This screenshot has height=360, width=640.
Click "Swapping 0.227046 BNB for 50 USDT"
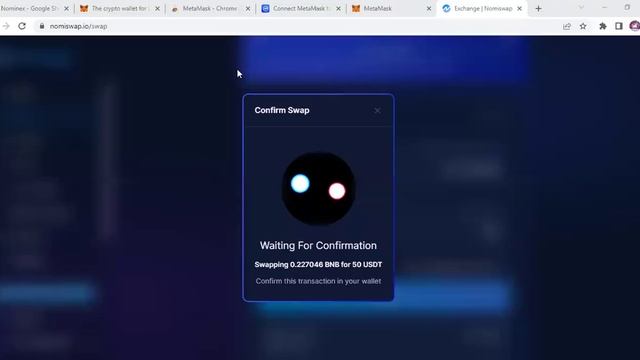coord(318,264)
